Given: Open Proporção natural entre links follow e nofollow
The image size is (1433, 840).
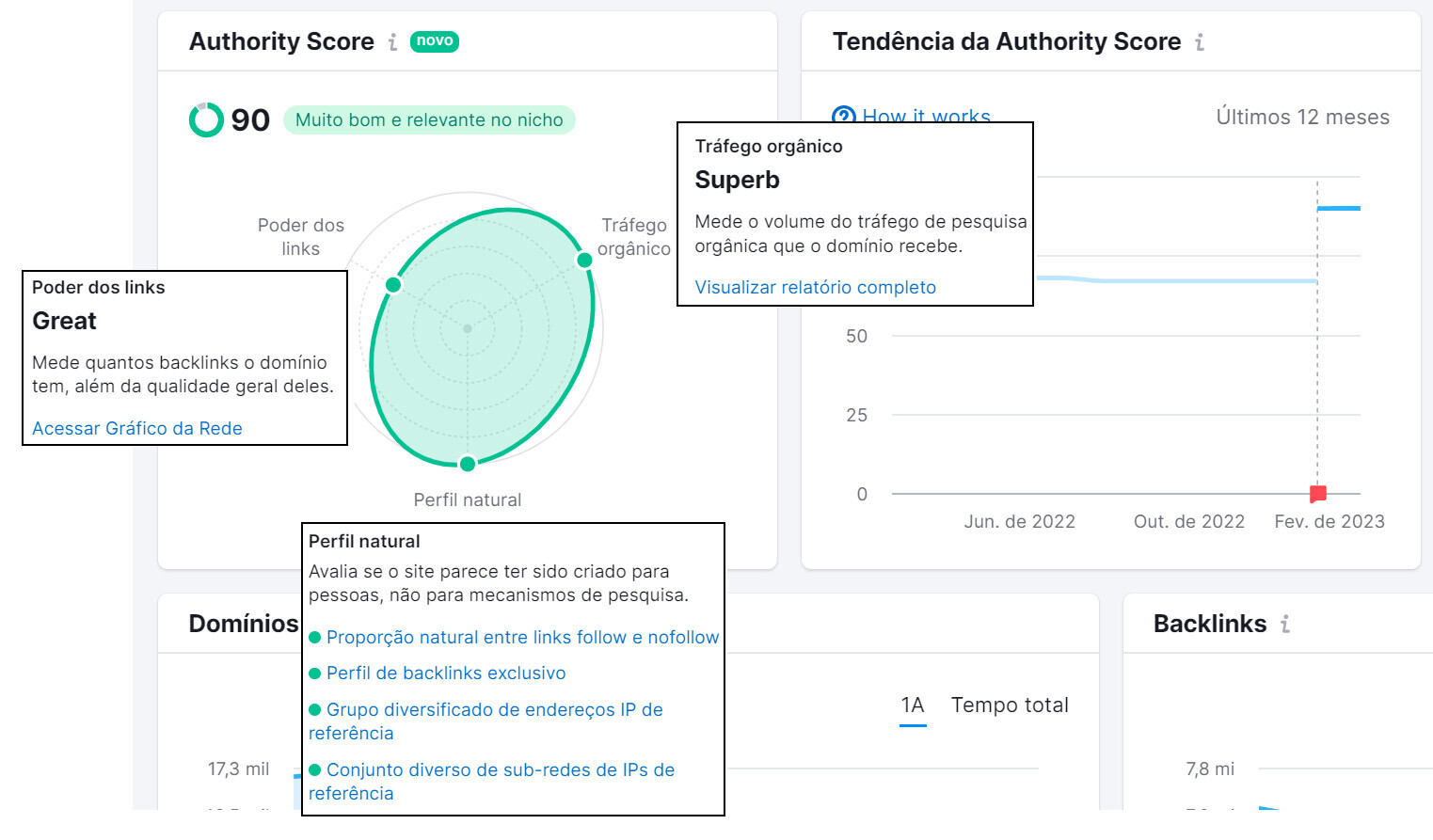Looking at the screenshot, I should (x=522, y=637).
